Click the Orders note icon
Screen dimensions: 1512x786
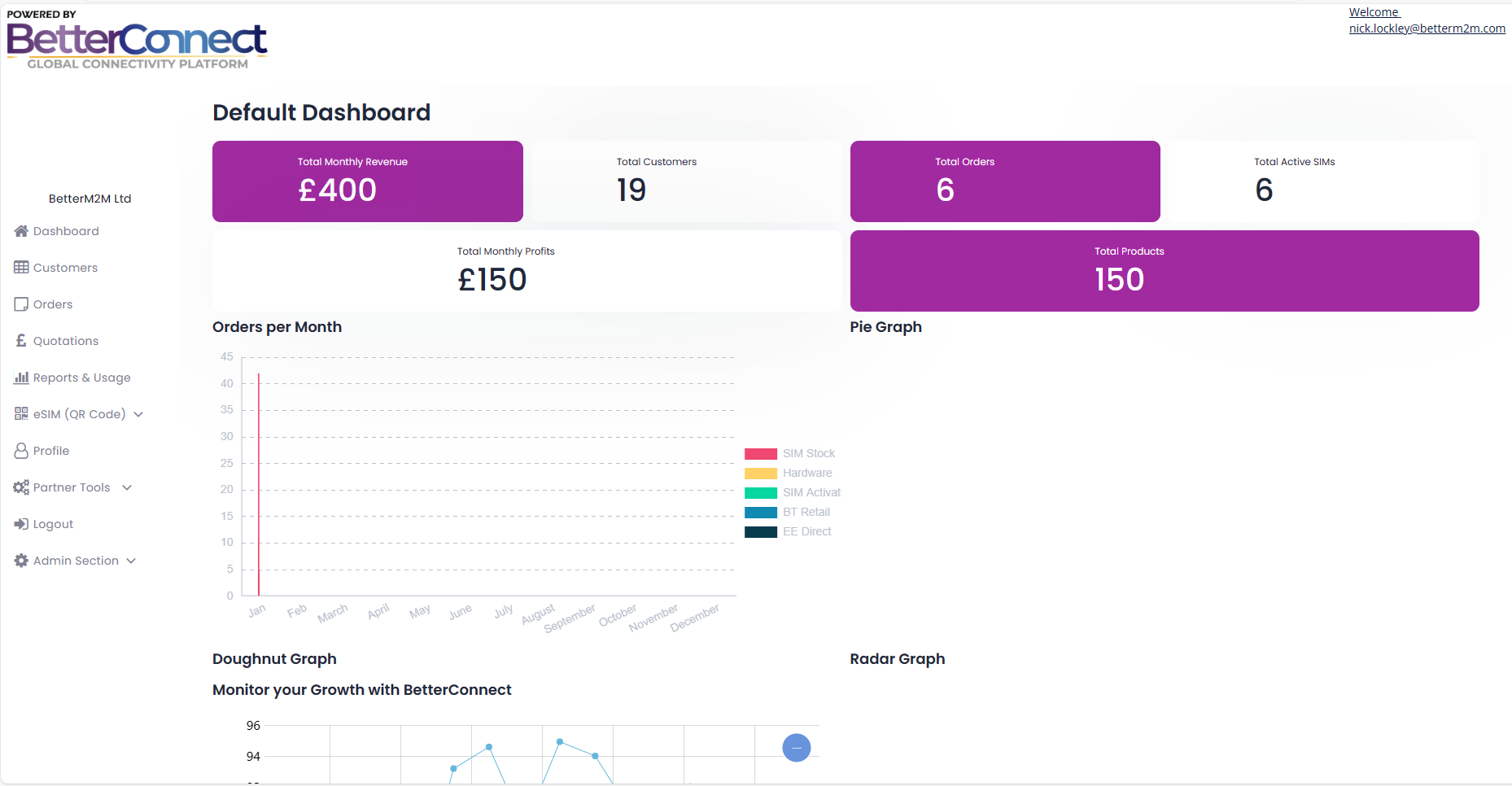[21, 304]
